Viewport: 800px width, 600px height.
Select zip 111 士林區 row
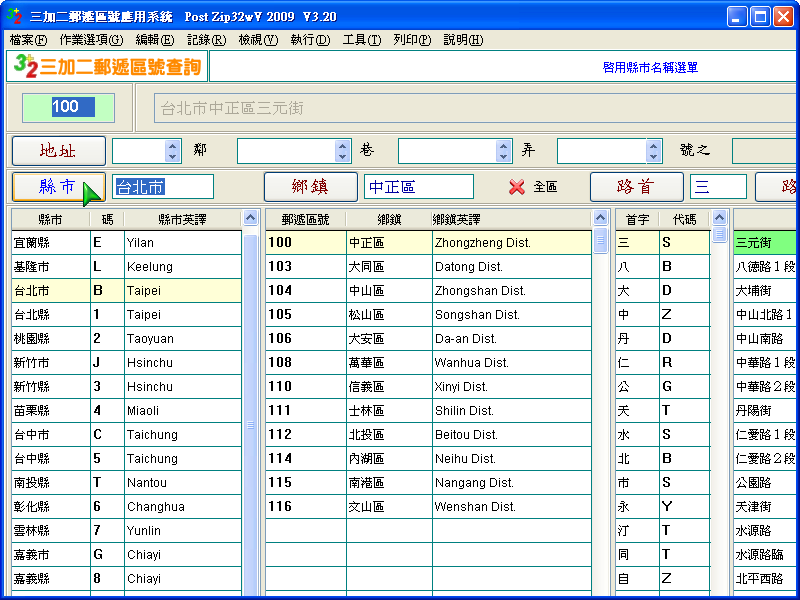[429, 410]
